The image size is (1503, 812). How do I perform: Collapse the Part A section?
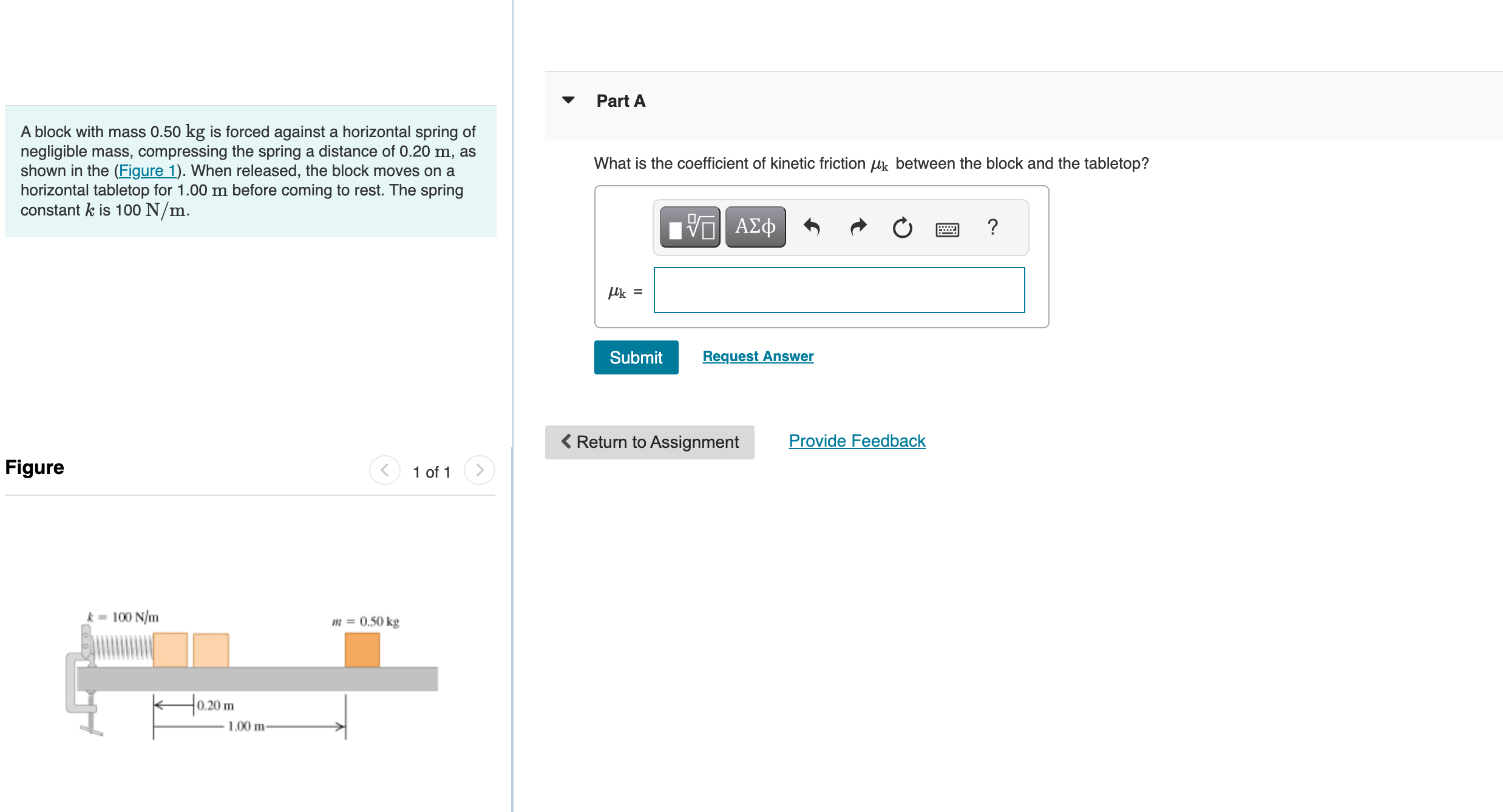click(569, 100)
